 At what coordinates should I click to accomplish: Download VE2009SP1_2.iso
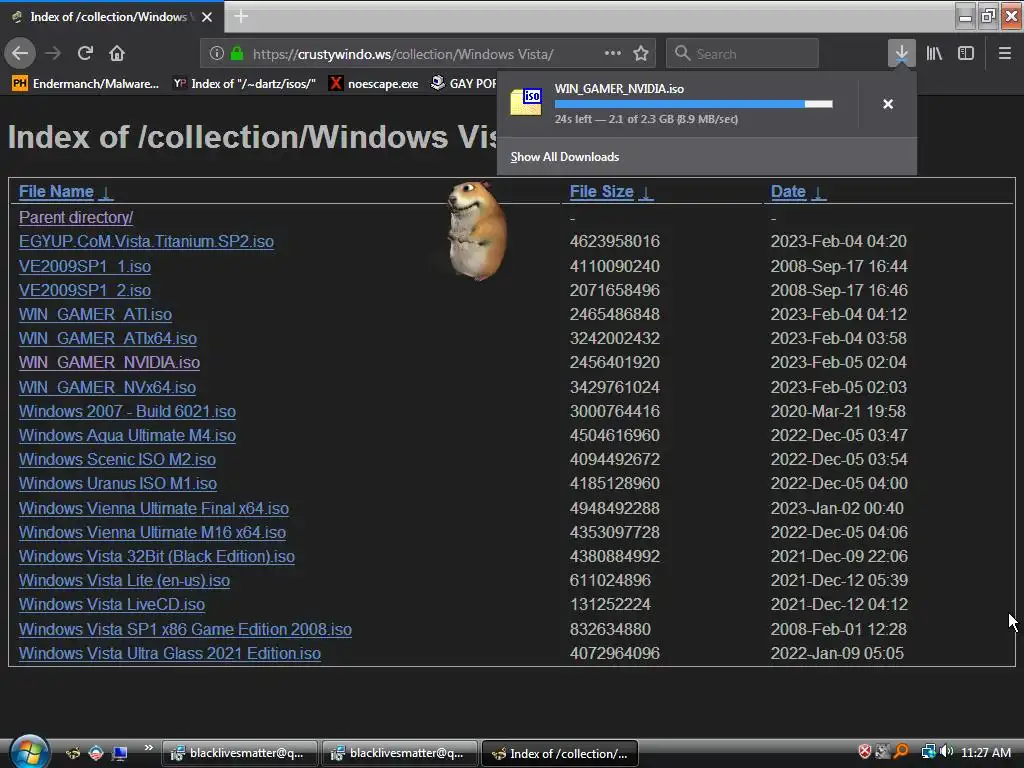(x=85, y=290)
